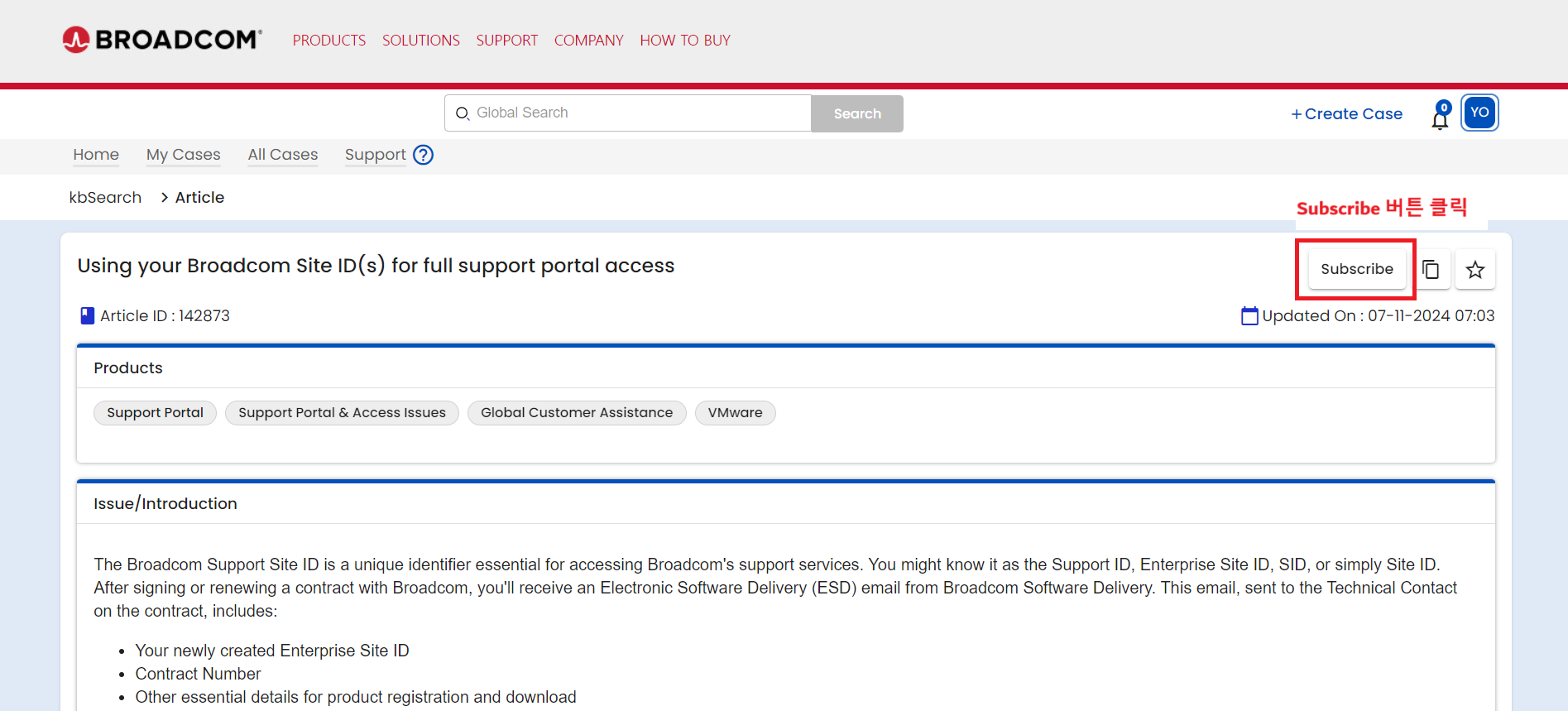Image resolution: width=1568 pixels, height=711 pixels.
Task: Click the Support help question mark icon
Action: tap(423, 155)
